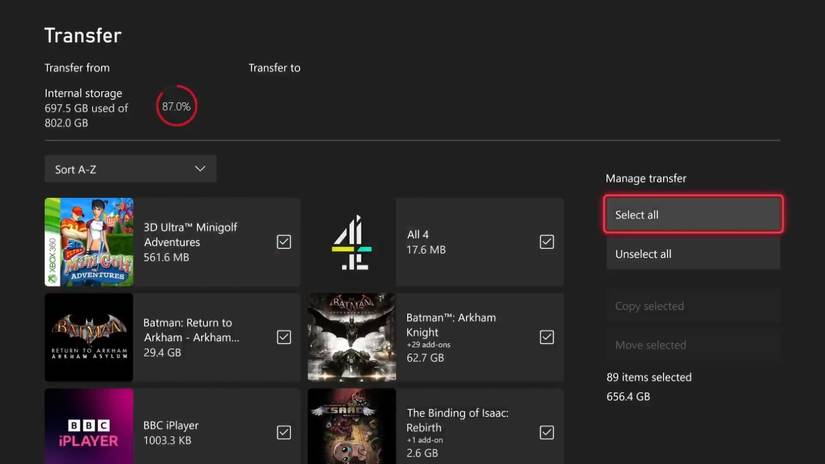The image size is (825, 464).
Task: Click the 17.6 MB size text
Action: coord(426,249)
